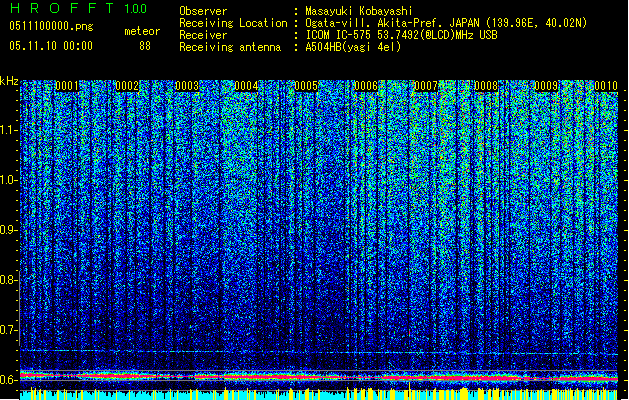Click the 0.7 kHz axis label

coord(8,330)
